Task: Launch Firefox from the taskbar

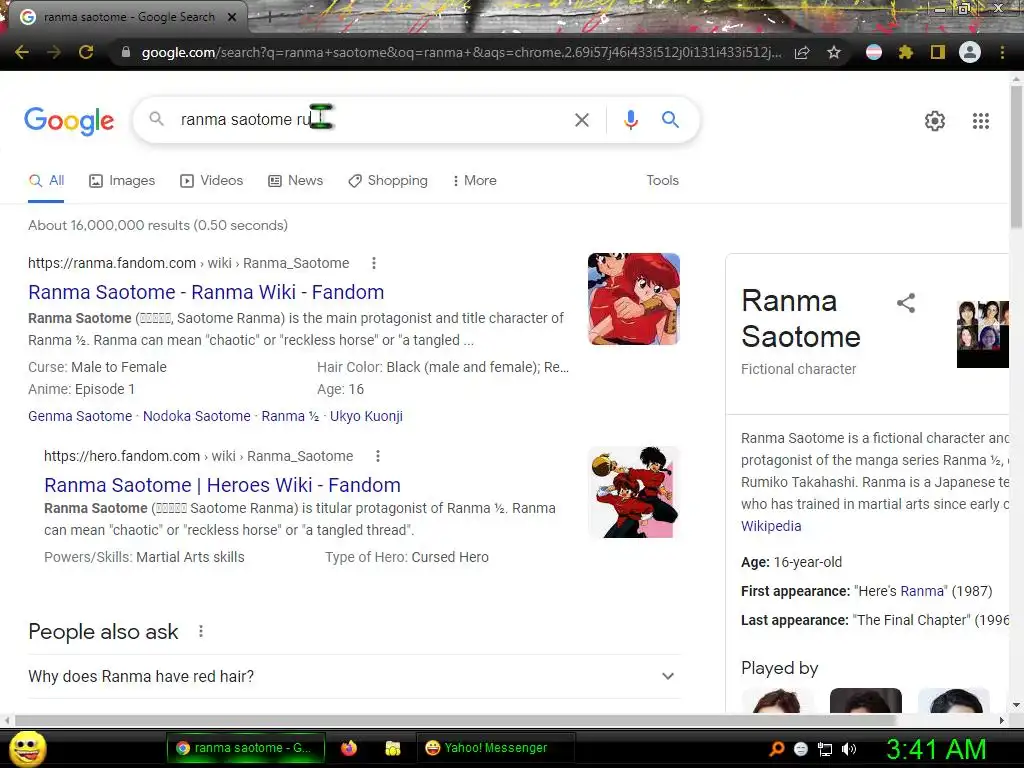Action: [x=349, y=748]
